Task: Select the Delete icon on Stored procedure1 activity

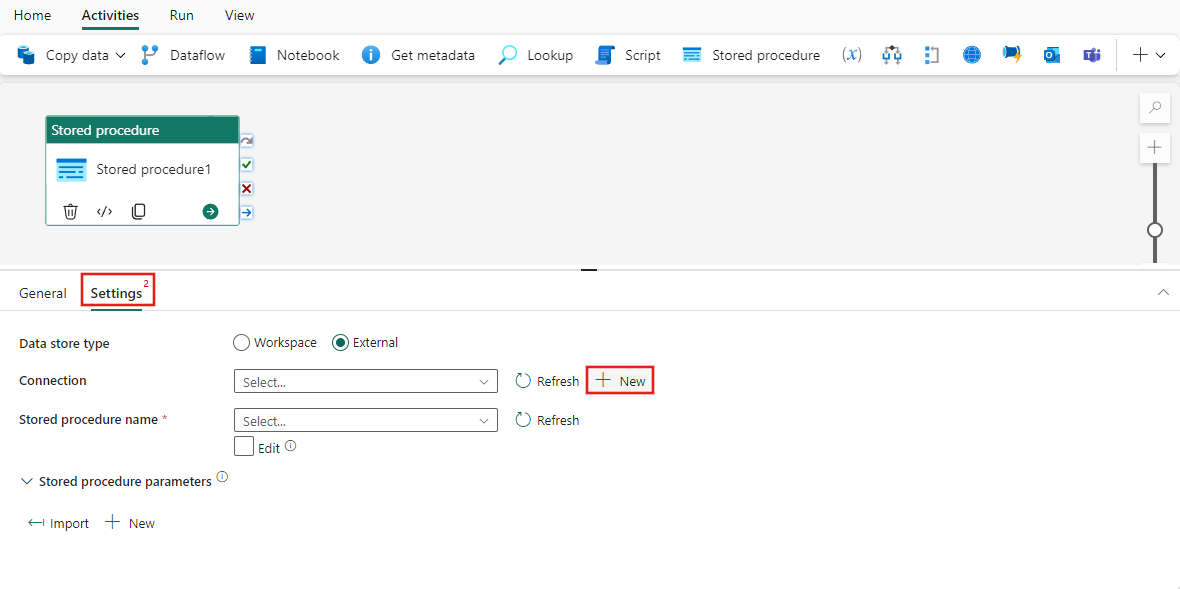Action: (x=70, y=211)
